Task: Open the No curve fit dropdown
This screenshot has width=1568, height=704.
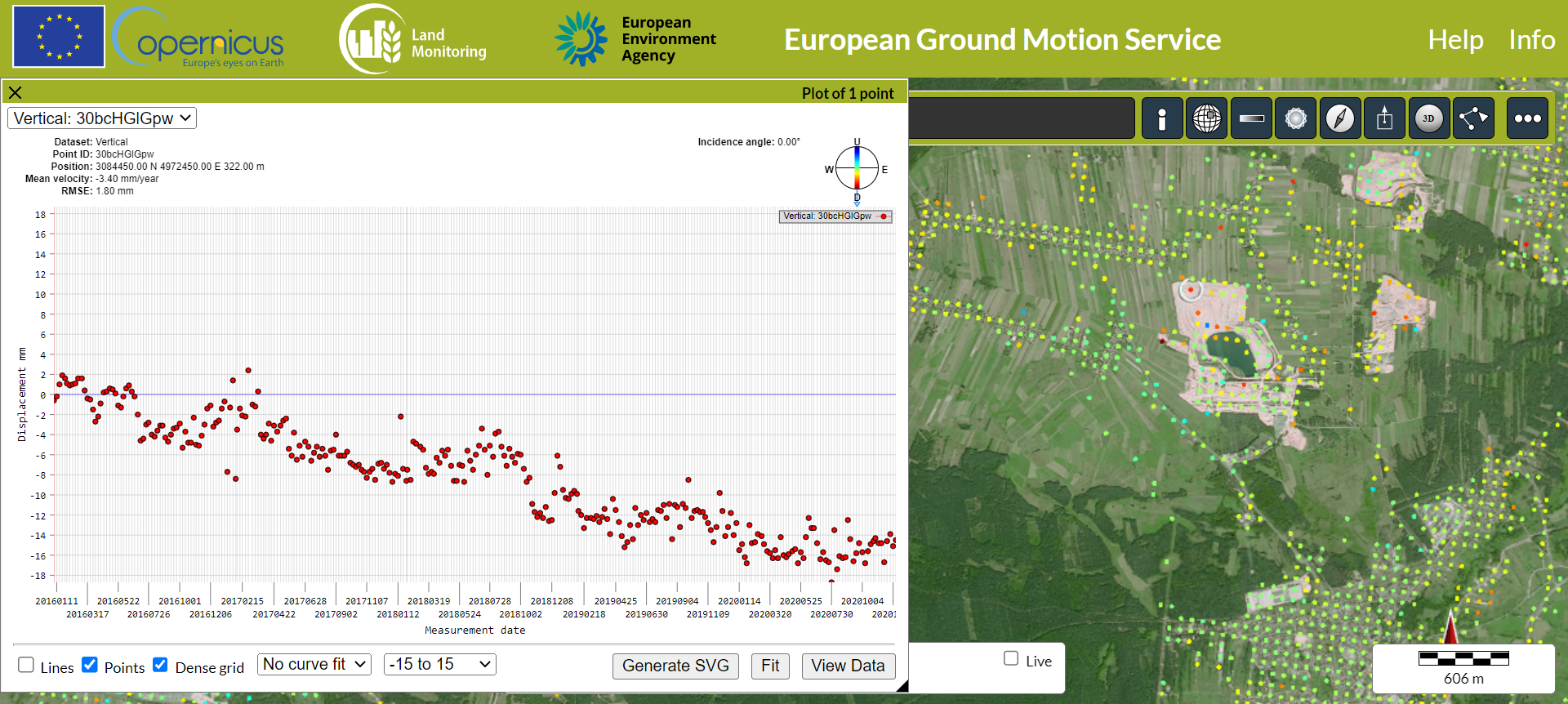Action: pos(314,665)
